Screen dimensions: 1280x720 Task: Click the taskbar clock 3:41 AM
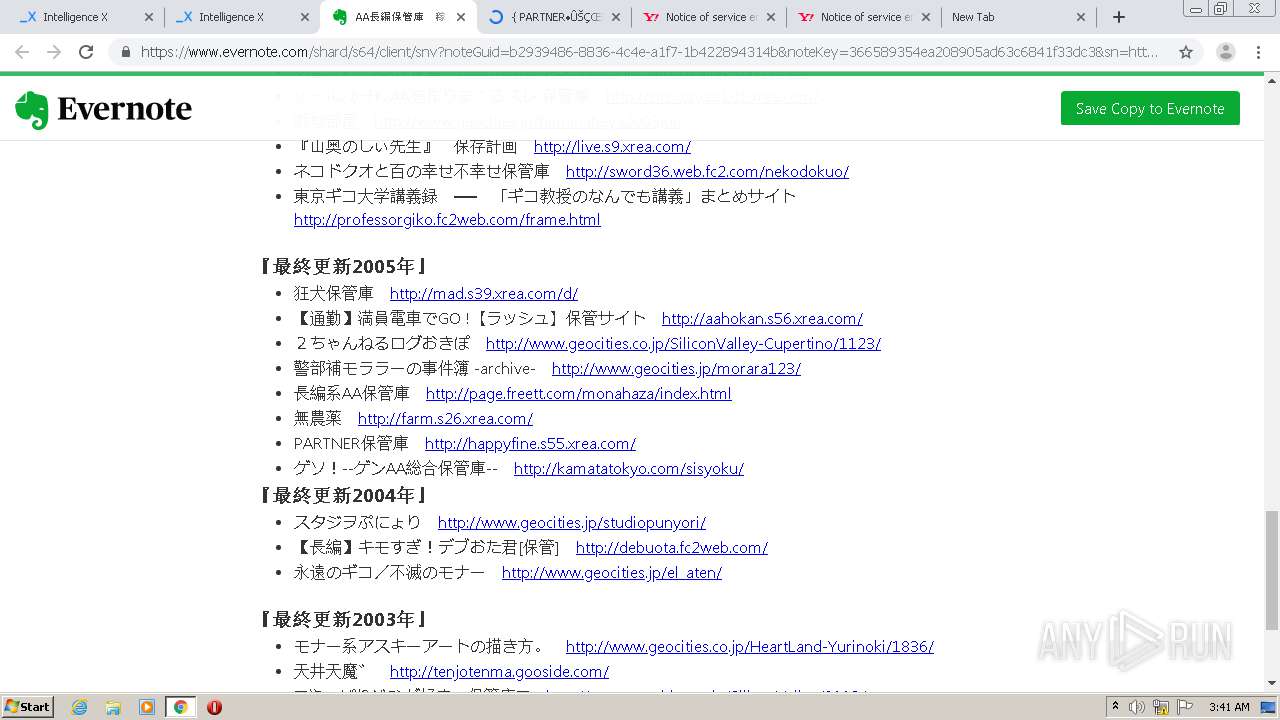(x=1229, y=707)
